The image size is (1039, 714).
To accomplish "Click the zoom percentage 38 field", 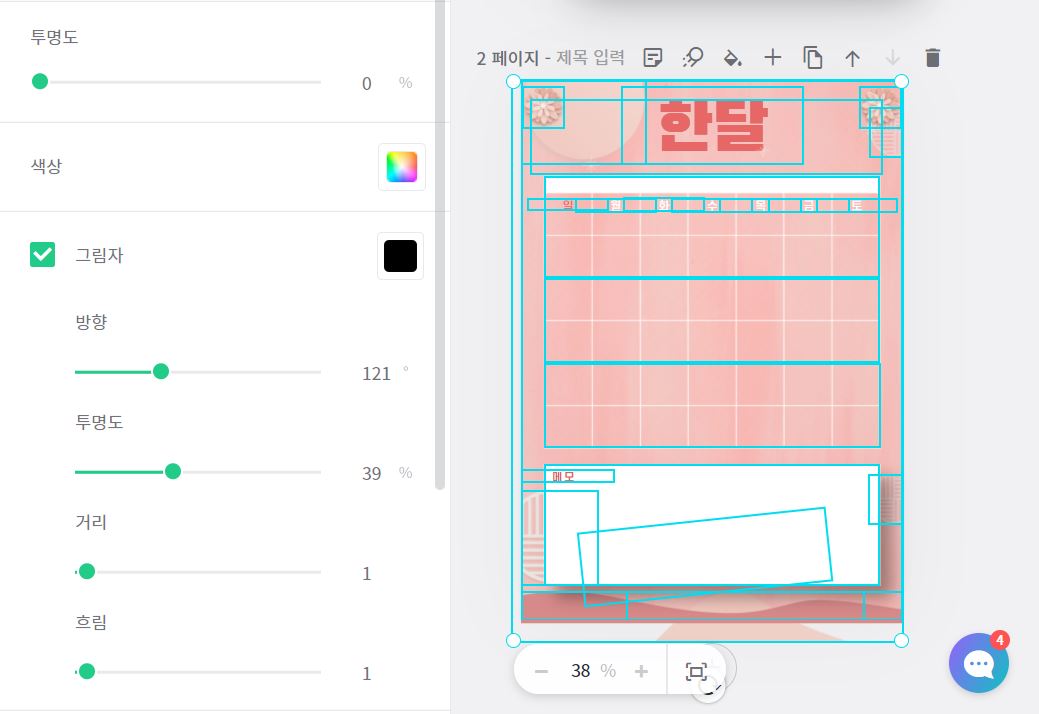I will (580, 671).
